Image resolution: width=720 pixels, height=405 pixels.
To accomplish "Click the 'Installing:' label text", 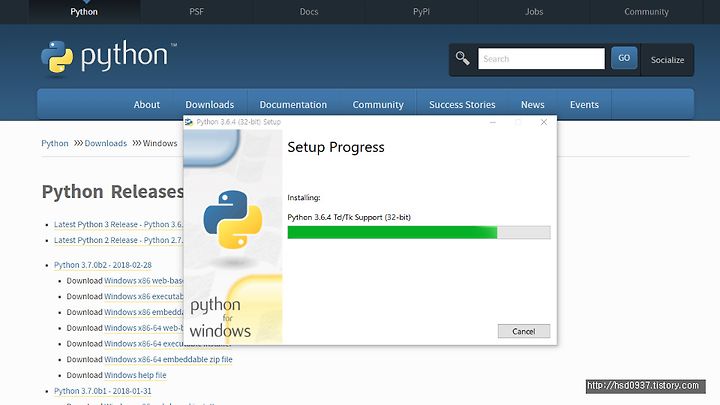I will (304, 197).
